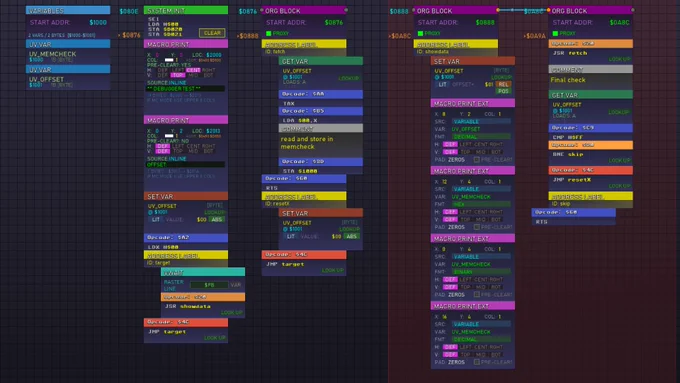Image resolution: width=680 pixels, height=383 pixels.
Task: Select CENT alignment in DEBUGGER TEST macro print
Action: 193,70
